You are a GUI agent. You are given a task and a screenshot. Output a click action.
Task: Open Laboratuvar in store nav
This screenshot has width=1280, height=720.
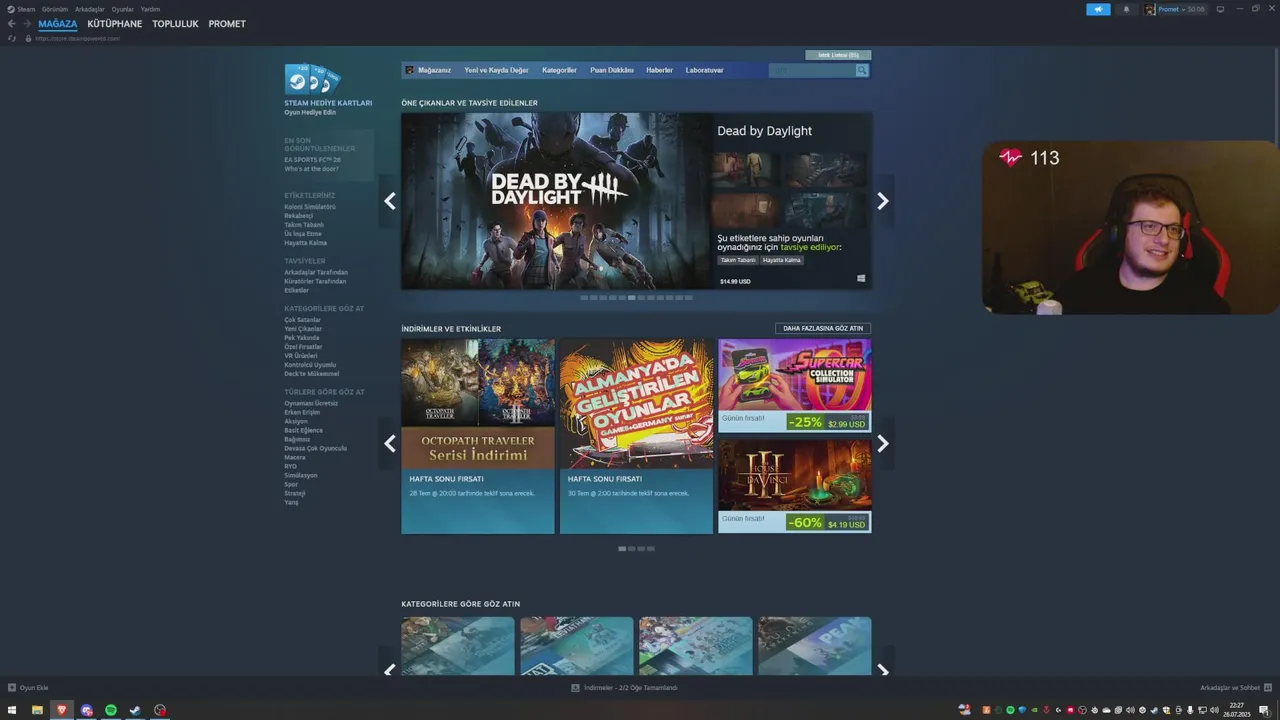coord(704,70)
